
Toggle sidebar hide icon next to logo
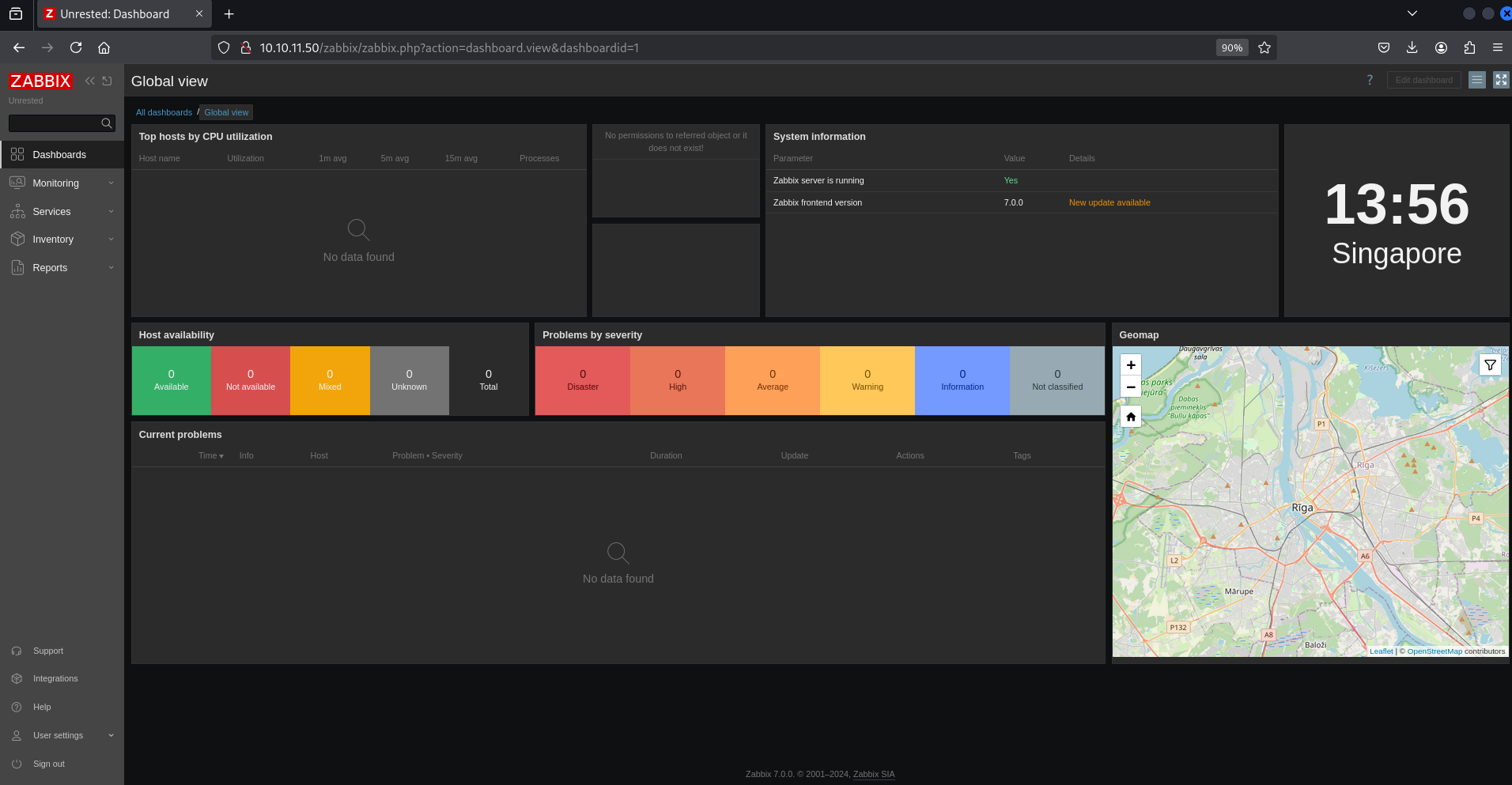pyautogui.click(x=108, y=81)
